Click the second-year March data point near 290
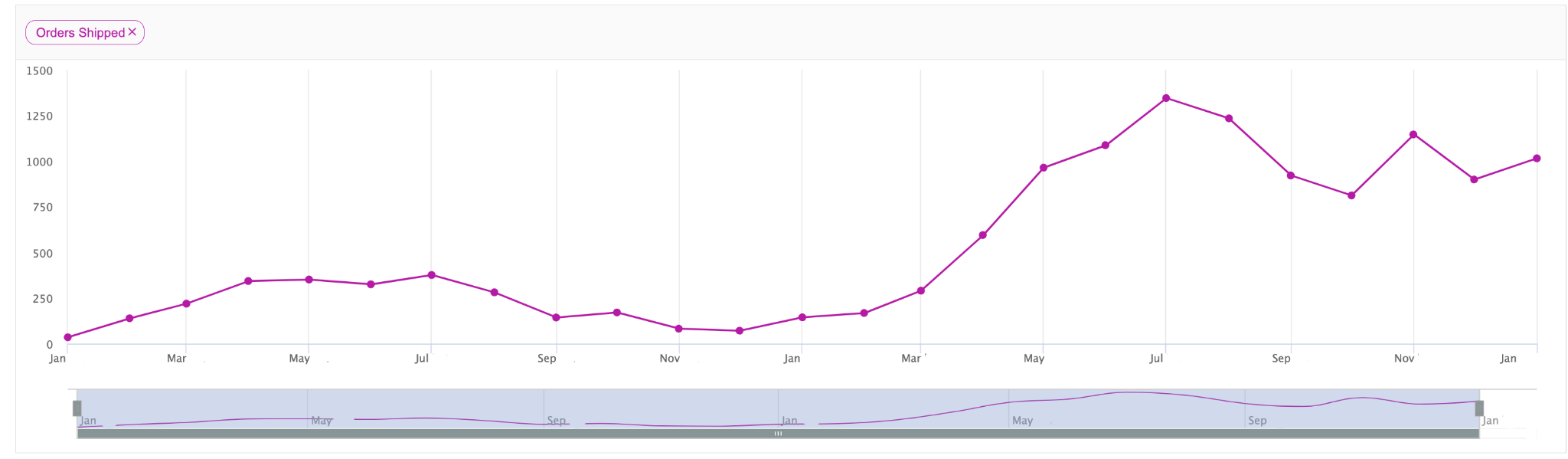 tap(921, 291)
